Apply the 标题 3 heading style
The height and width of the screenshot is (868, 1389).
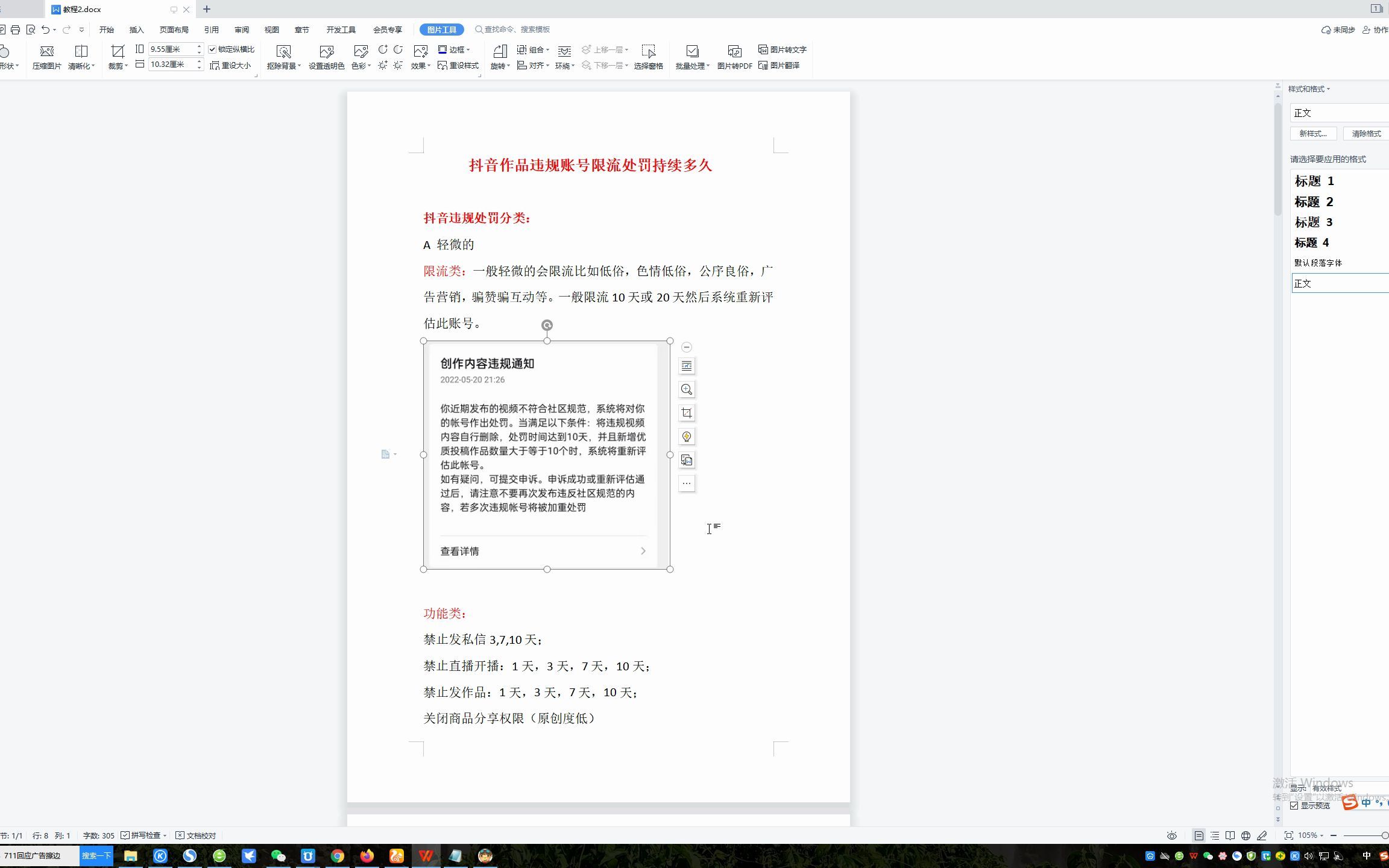pos(1314,222)
